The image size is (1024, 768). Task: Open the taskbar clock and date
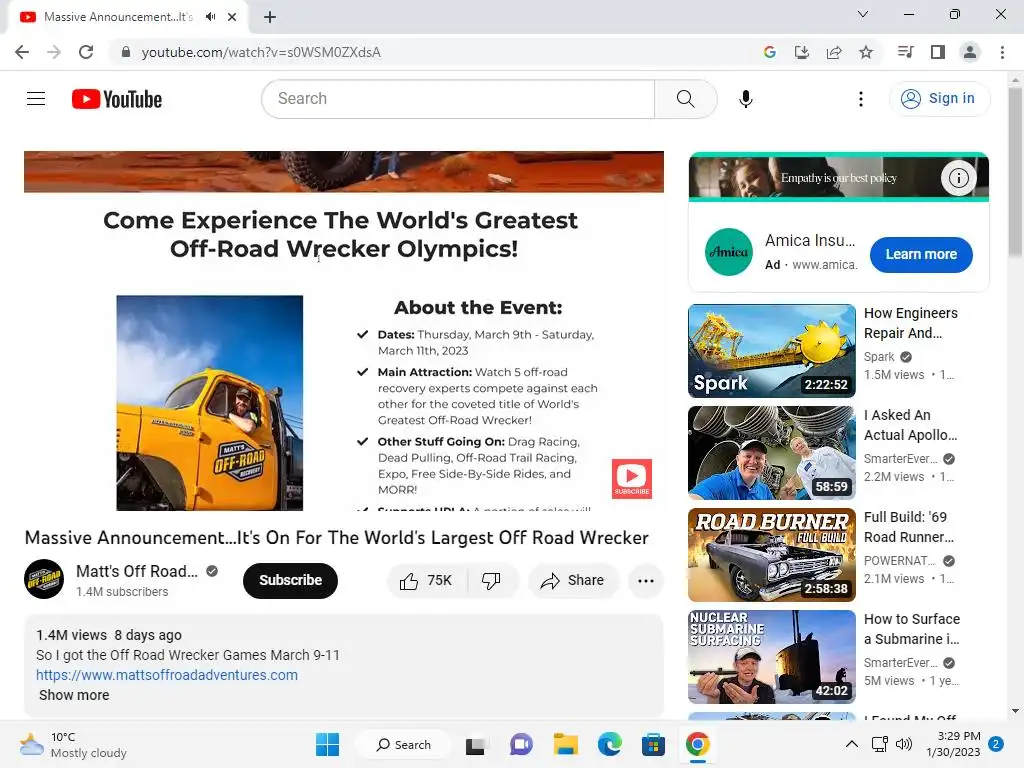tap(953, 744)
